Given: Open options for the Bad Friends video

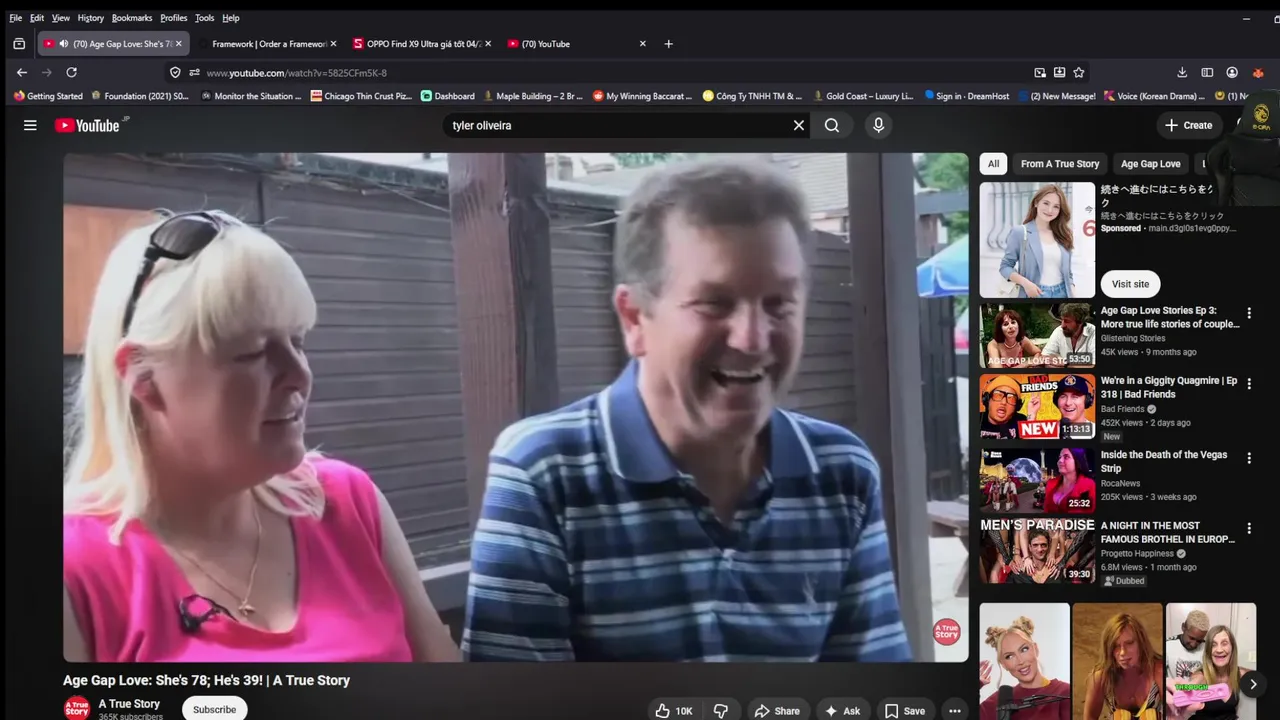Looking at the screenshot, I should coord(1248,383).
